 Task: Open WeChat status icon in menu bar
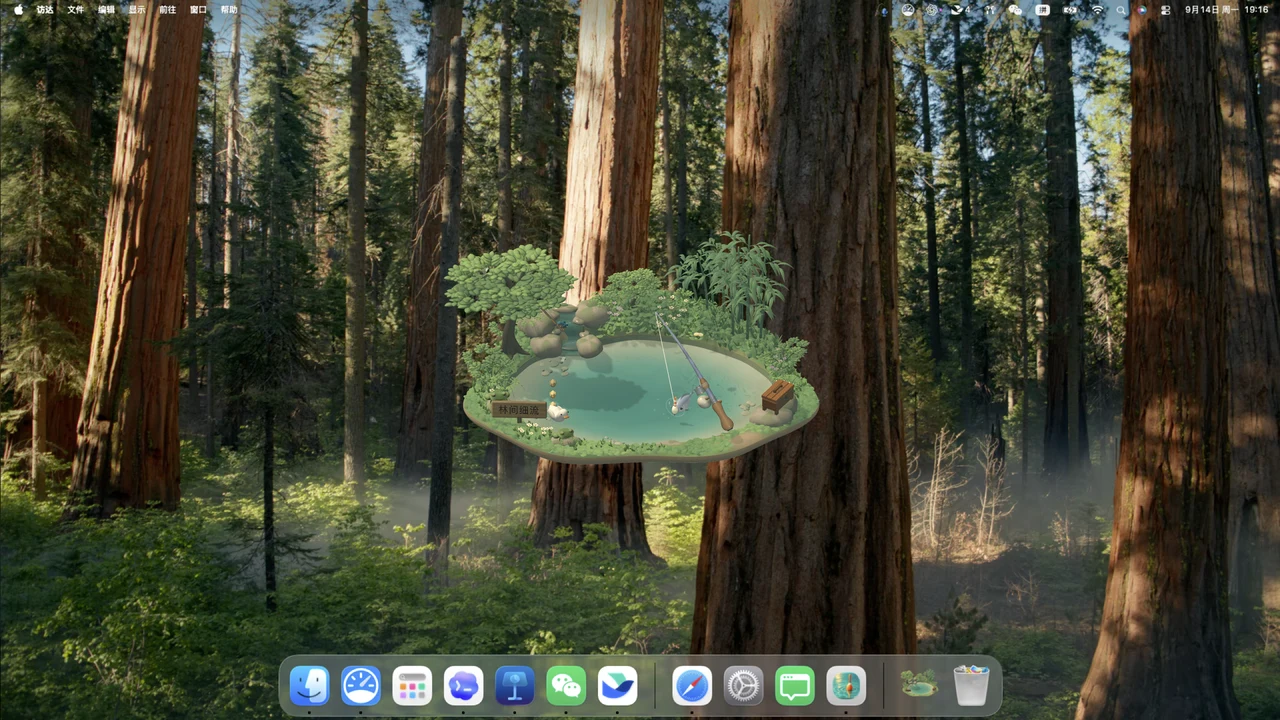1015,10
